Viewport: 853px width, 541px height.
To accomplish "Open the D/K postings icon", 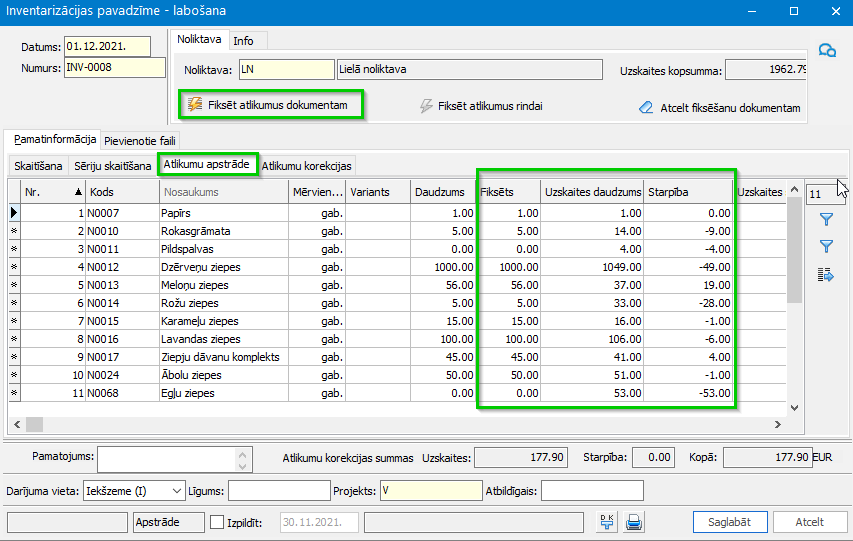I will tap(606, 521).
